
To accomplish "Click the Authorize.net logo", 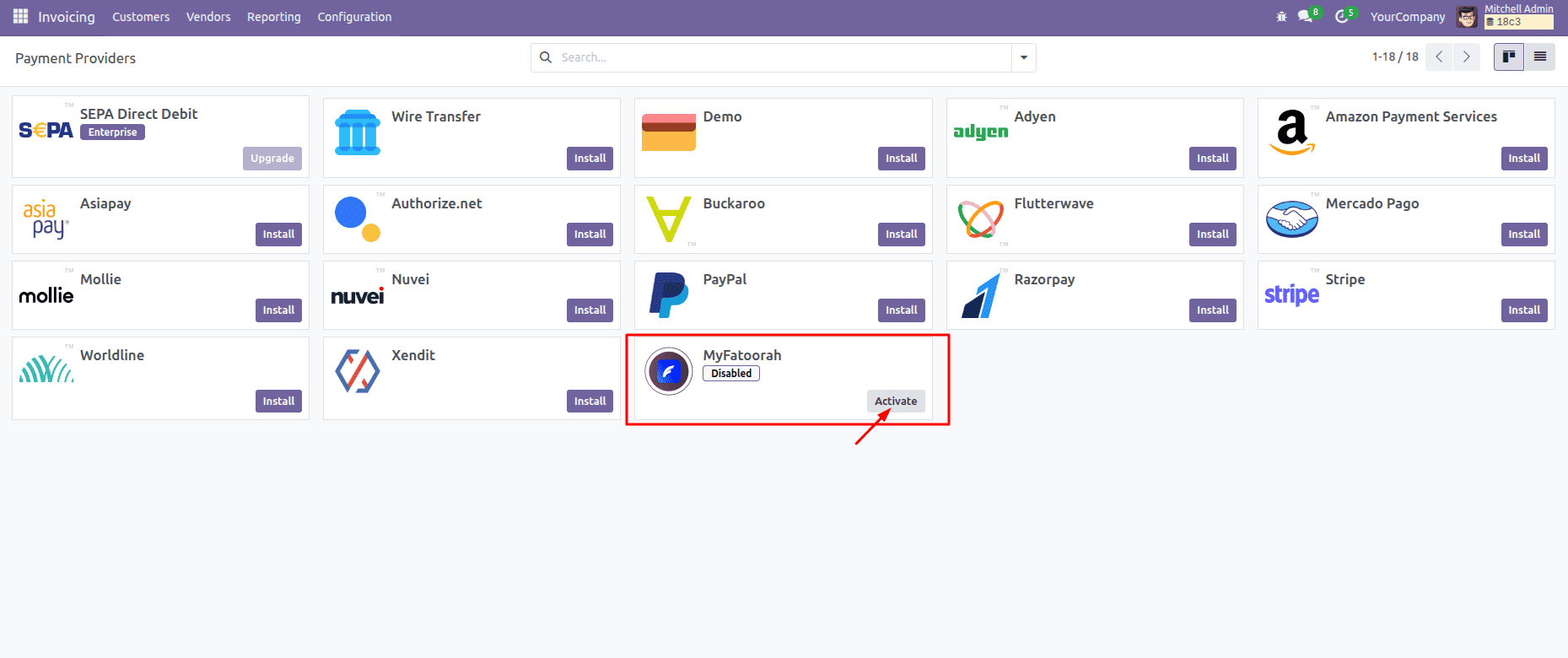I will coord(358,218).
